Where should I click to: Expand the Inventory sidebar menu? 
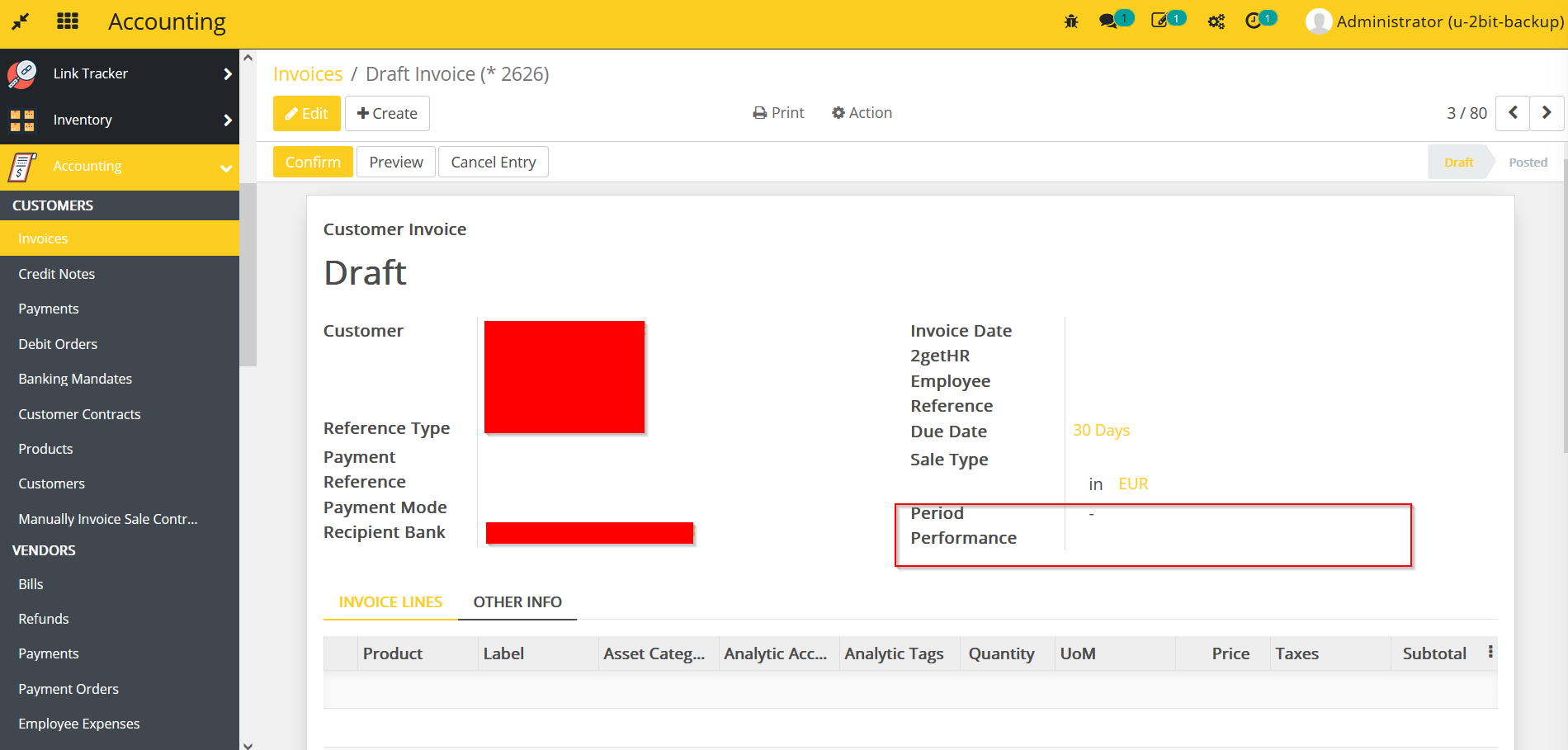[x=227, y=120]
